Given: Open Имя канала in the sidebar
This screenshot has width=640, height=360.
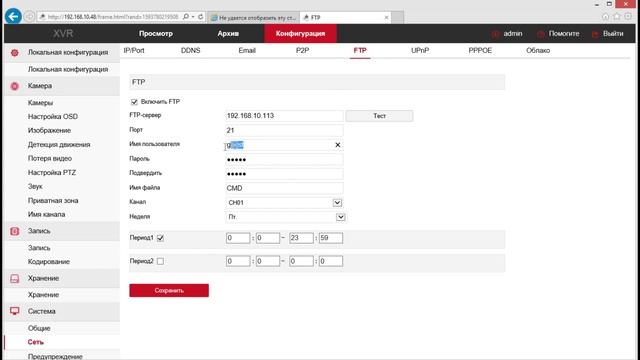Looking at the screenshot, I should (47, 215).
